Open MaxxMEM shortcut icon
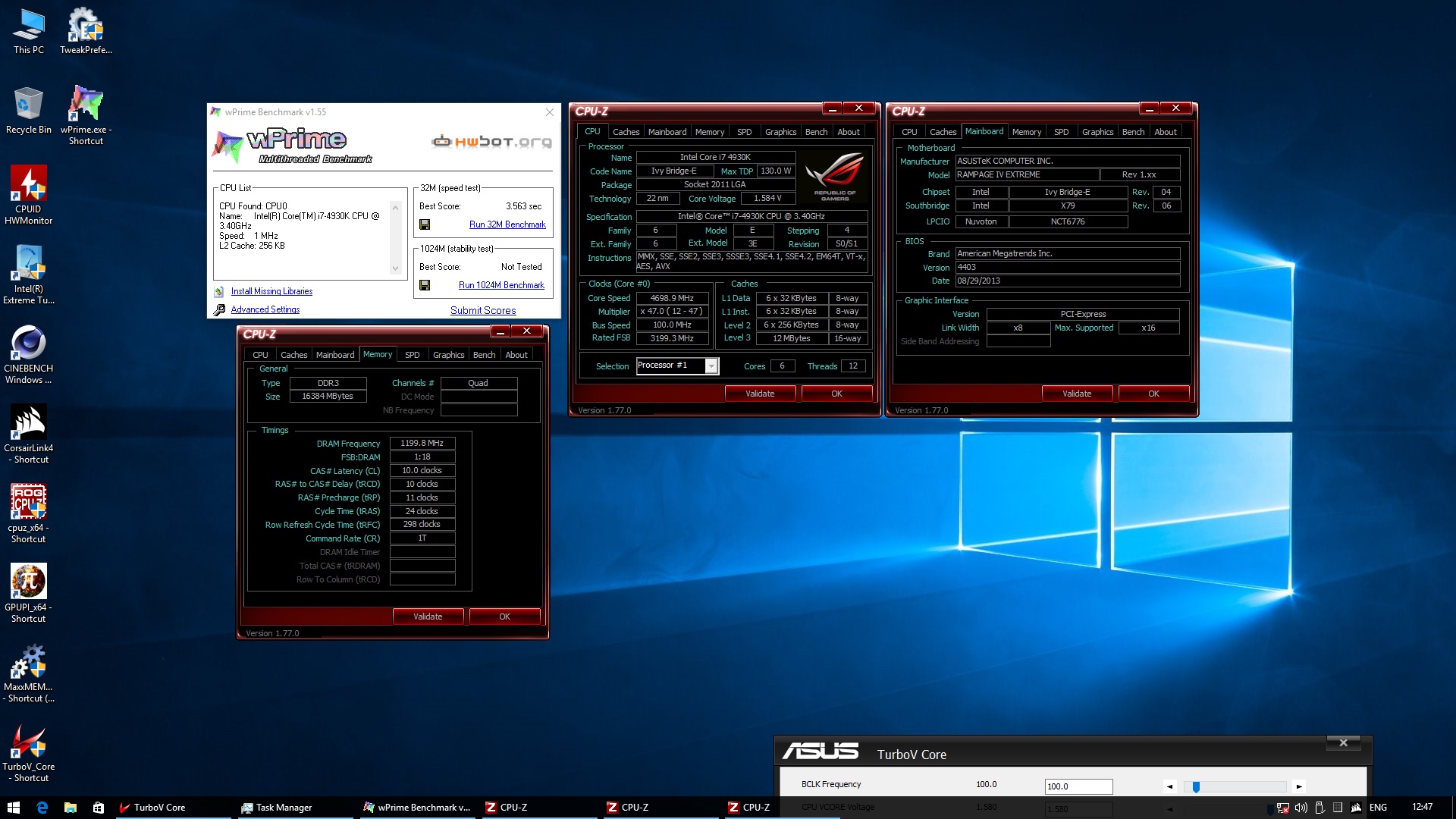Screen dimensions: 1456x819 [29, 673]
